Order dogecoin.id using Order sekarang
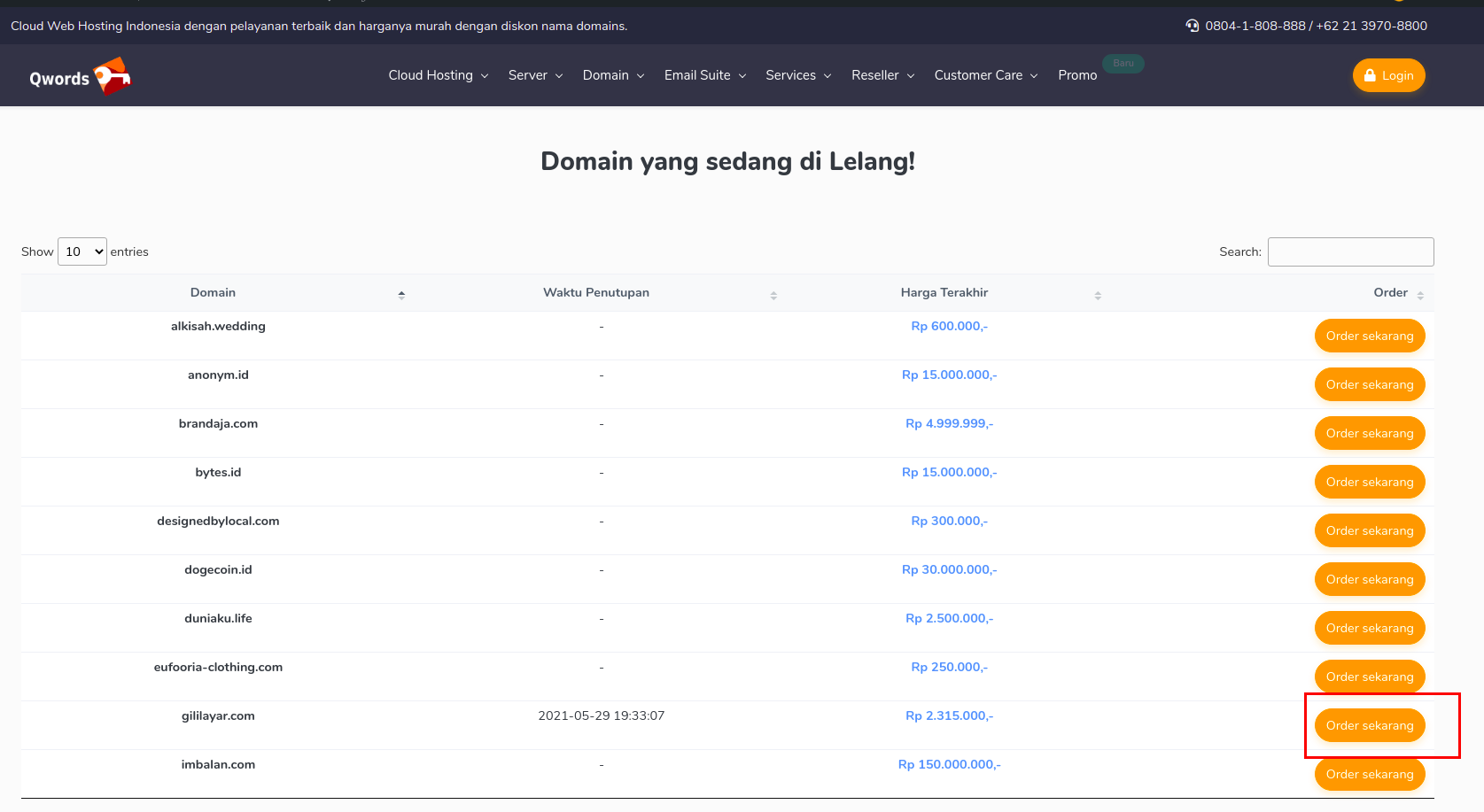This screenshot has width=1484, height=812. coord(1369,579)
